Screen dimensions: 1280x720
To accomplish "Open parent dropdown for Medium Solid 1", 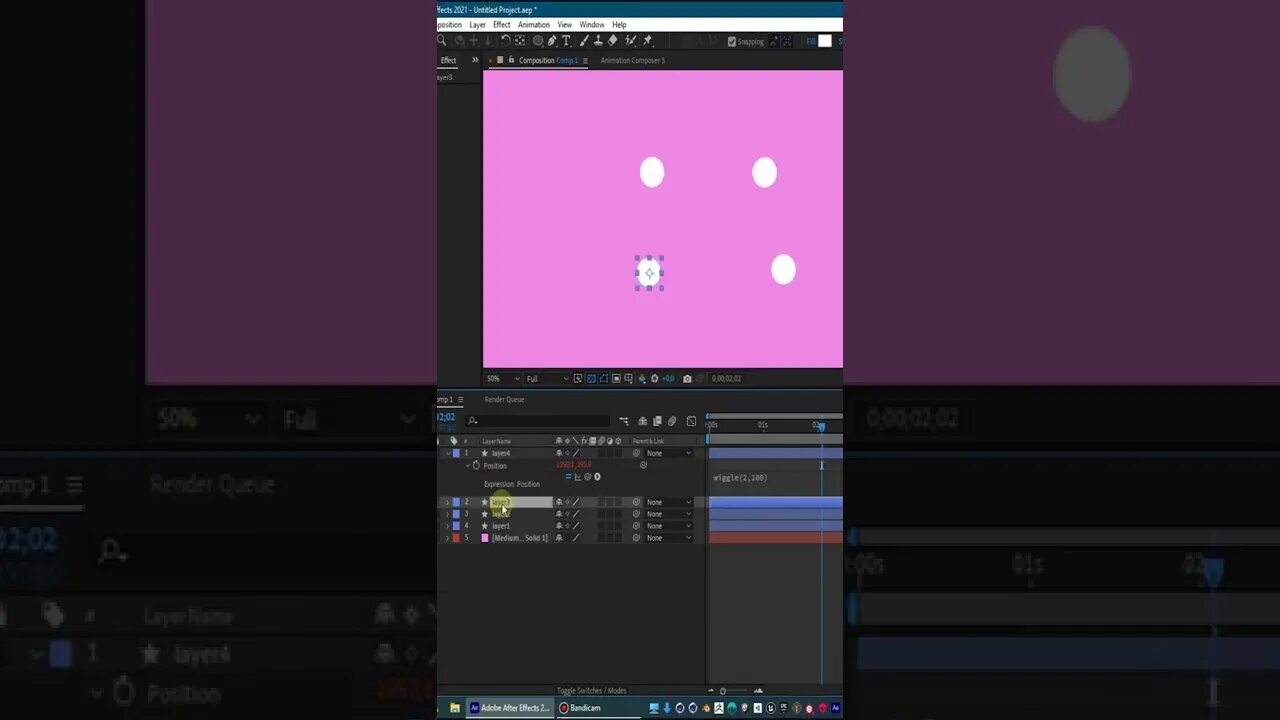I will (669, 538).
